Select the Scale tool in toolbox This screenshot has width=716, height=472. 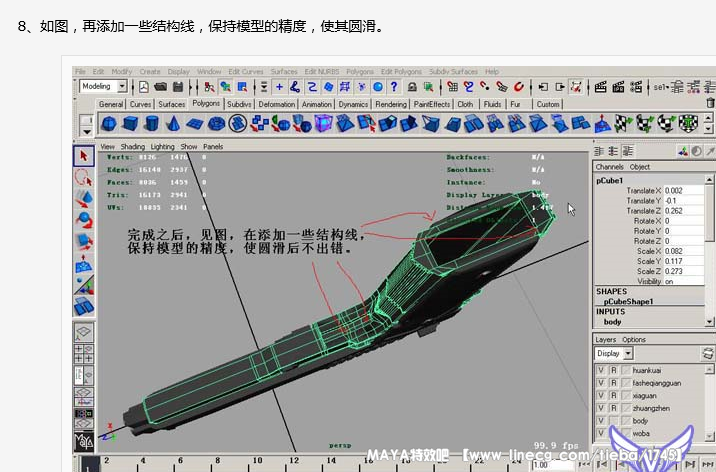click(x=84, y=242)
